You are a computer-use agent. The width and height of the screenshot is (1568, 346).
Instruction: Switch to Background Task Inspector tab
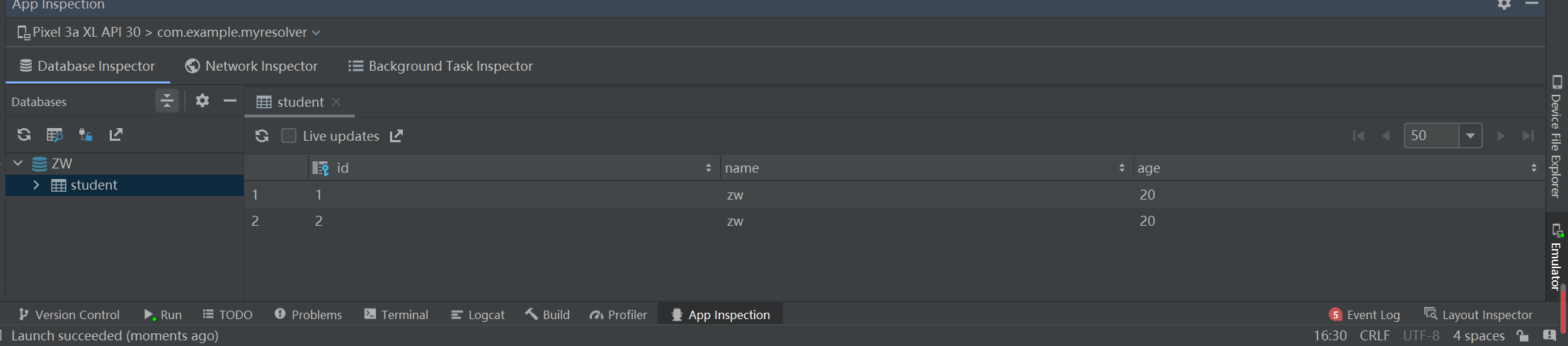coord(440,66)
